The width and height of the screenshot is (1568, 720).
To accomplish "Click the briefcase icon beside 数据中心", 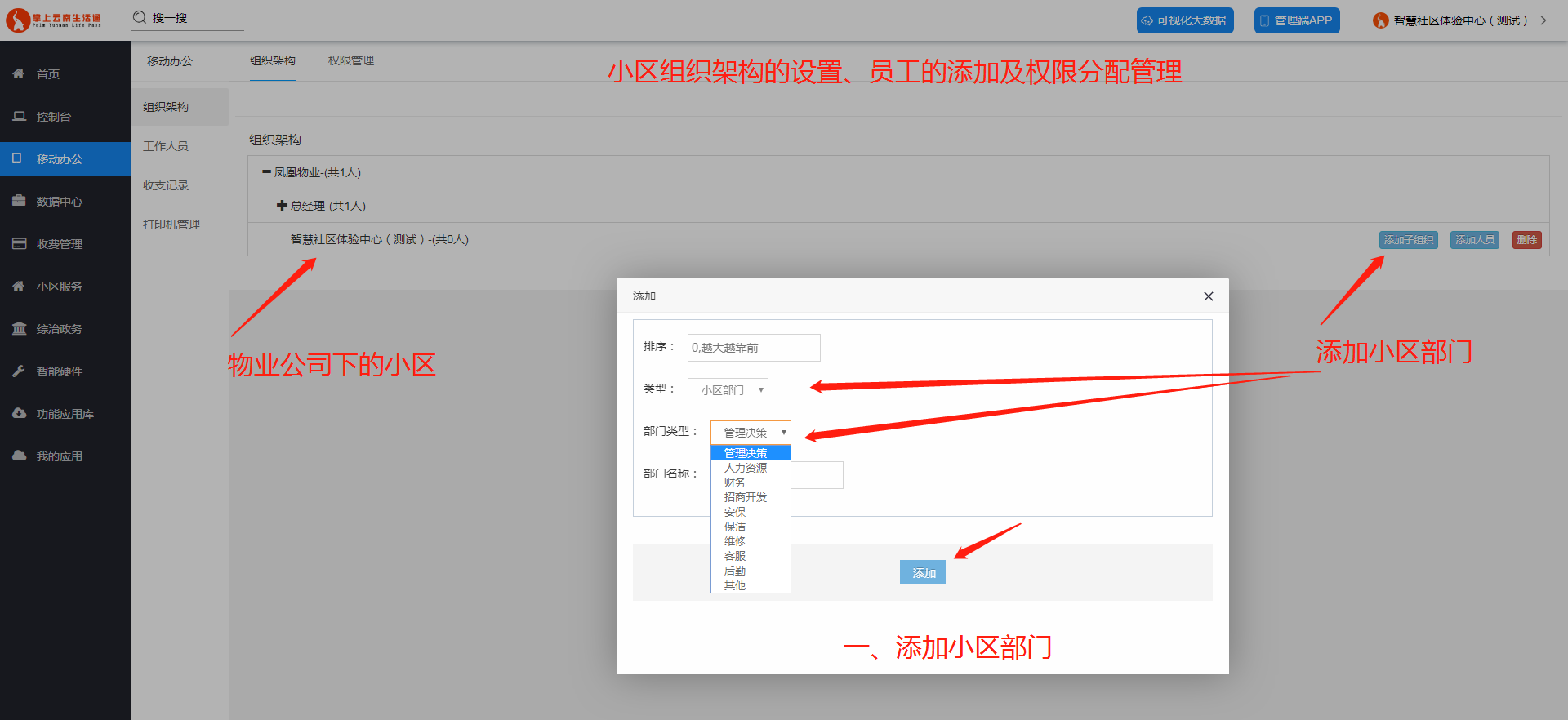I will [19, 201].
